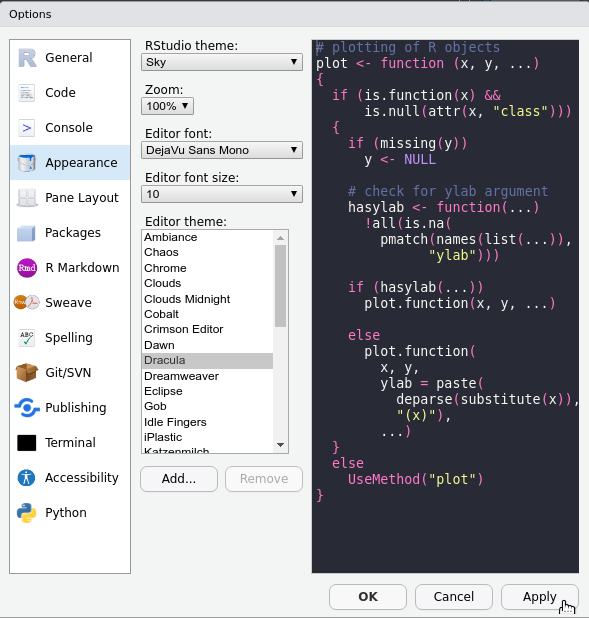Click the theme list scroll down arrow
589x618 pixels.
[x=281, y=445]
